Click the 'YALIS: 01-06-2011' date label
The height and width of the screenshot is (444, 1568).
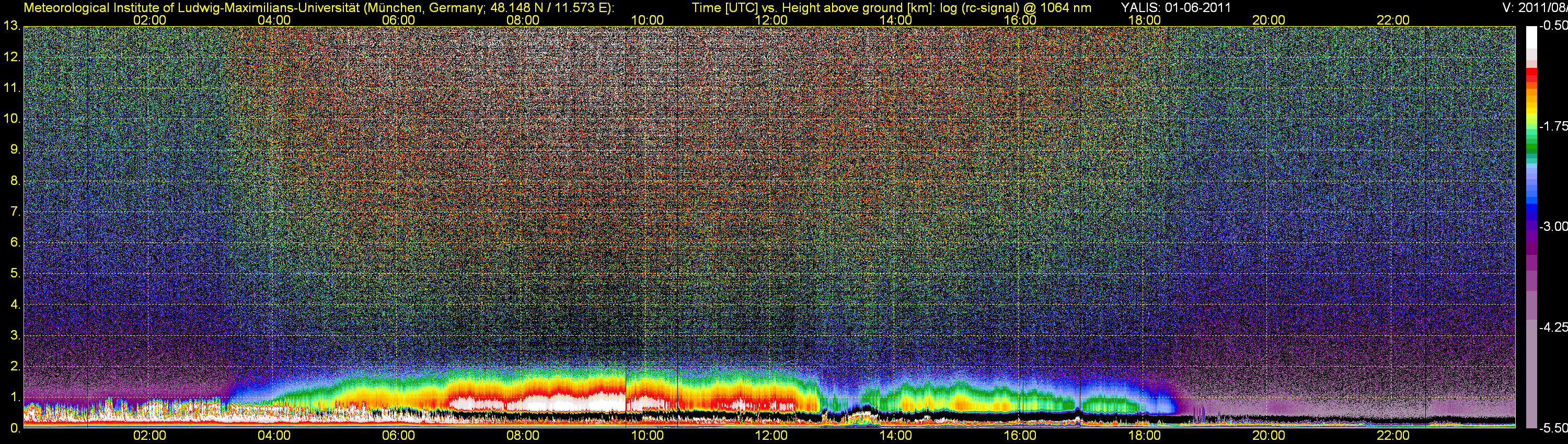pos(1176,8)
